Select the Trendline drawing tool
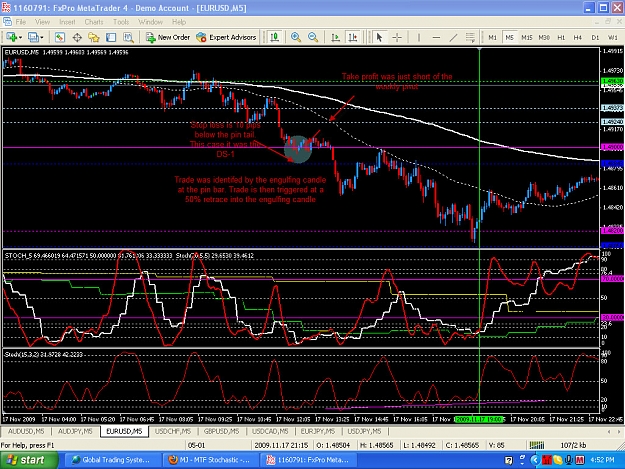This screenshot has width=625, height=469. [x=453, y=37]
